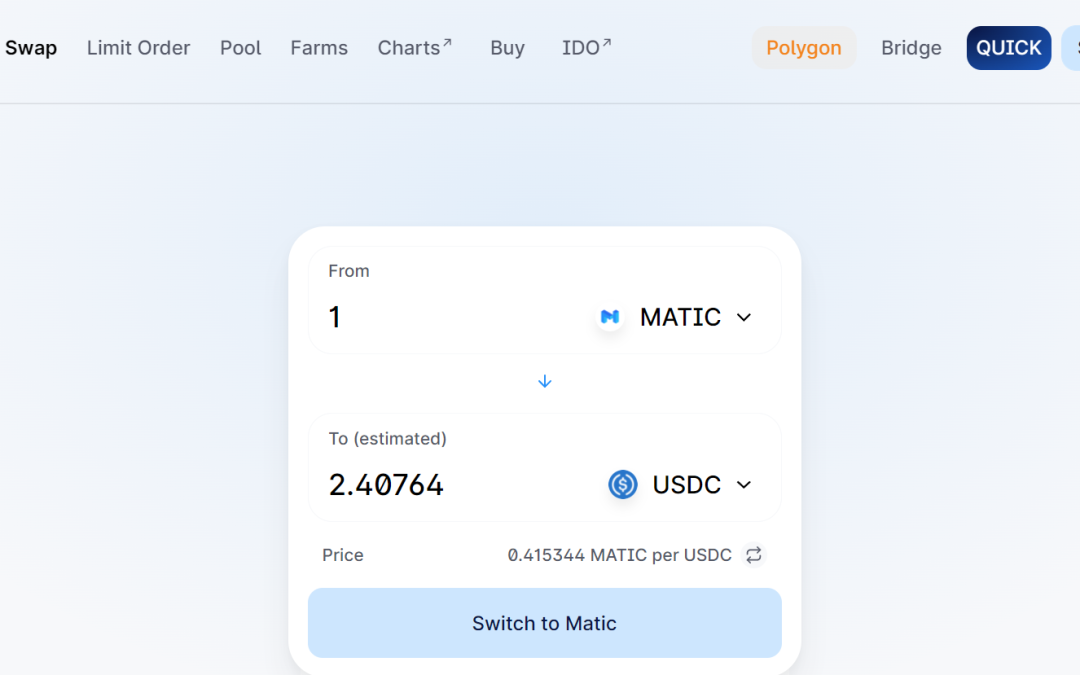Click the Switch to Matic button

(545, 623)
